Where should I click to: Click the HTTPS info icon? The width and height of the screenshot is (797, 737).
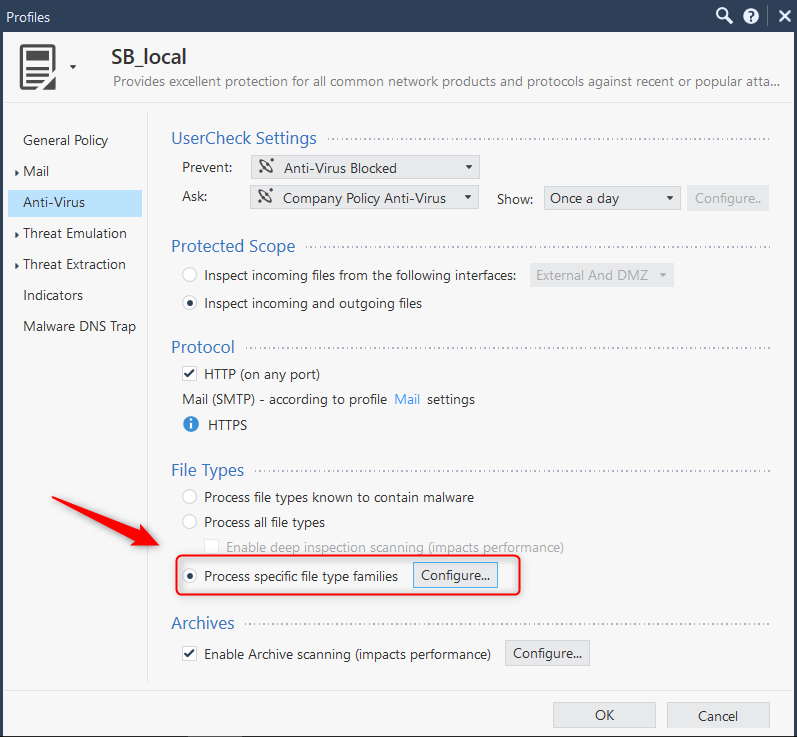(191, 424)
